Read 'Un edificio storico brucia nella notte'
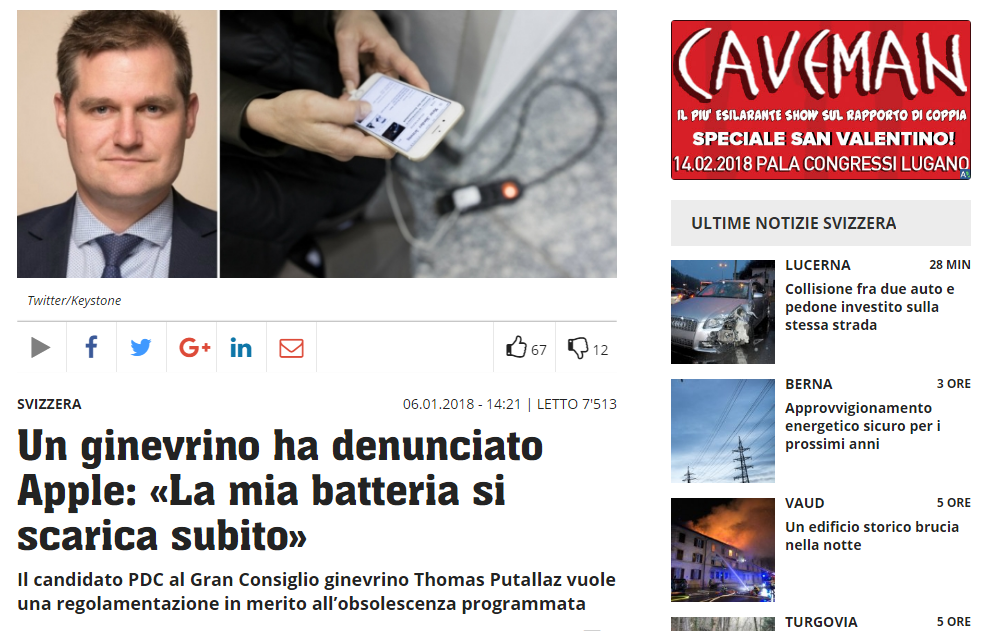 click(872, 536)
